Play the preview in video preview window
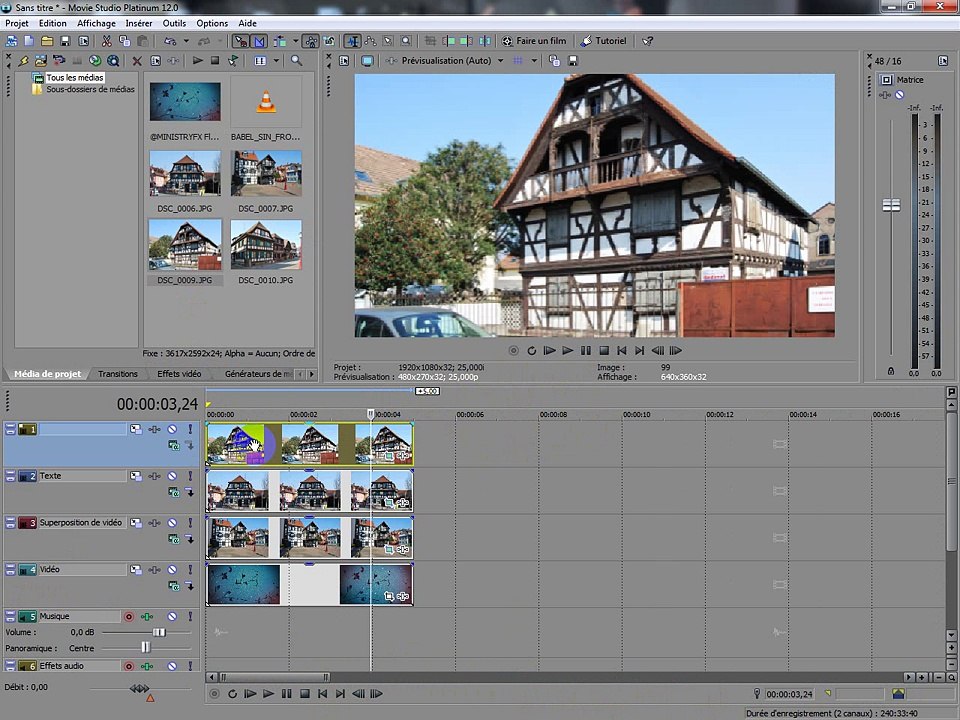 pyautogui.click(x=568, y=351)
